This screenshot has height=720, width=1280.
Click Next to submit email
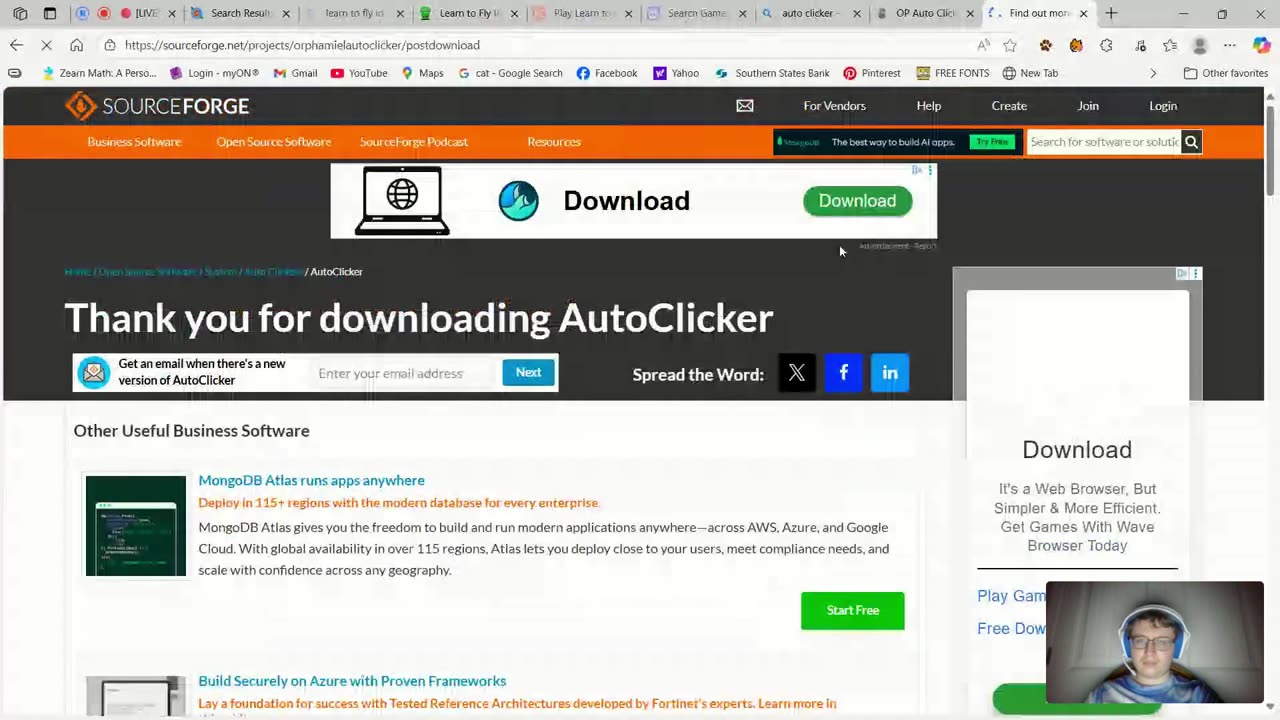pos(528,373)
